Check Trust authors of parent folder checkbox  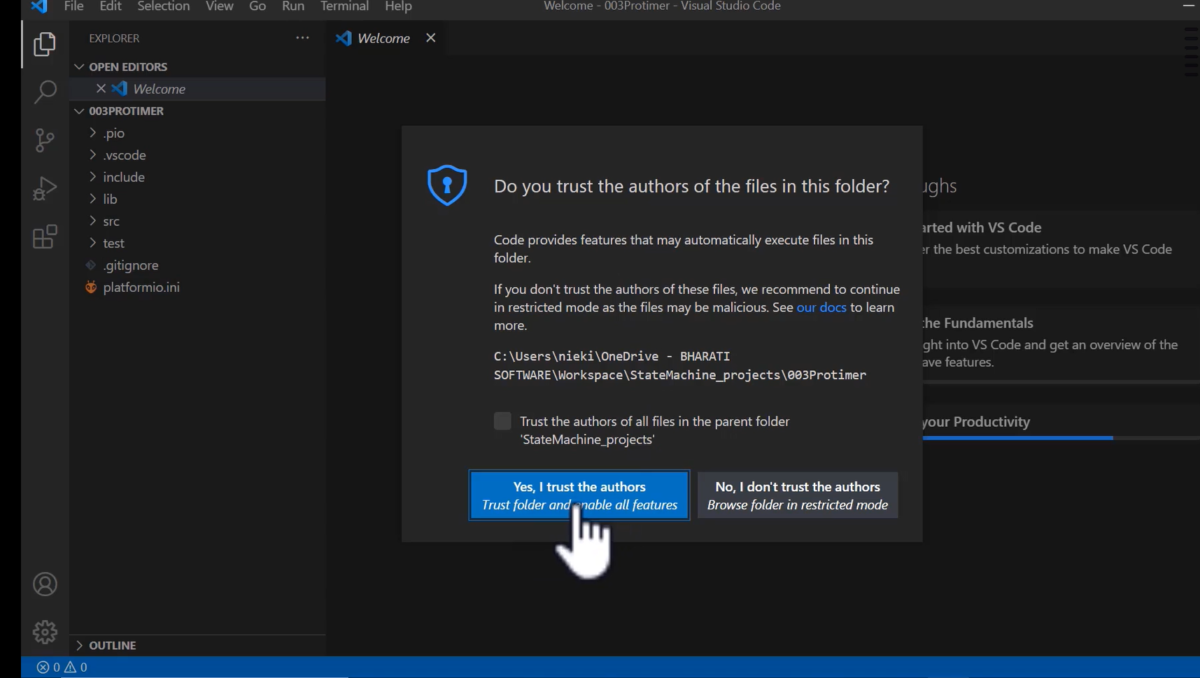(502, 421)
